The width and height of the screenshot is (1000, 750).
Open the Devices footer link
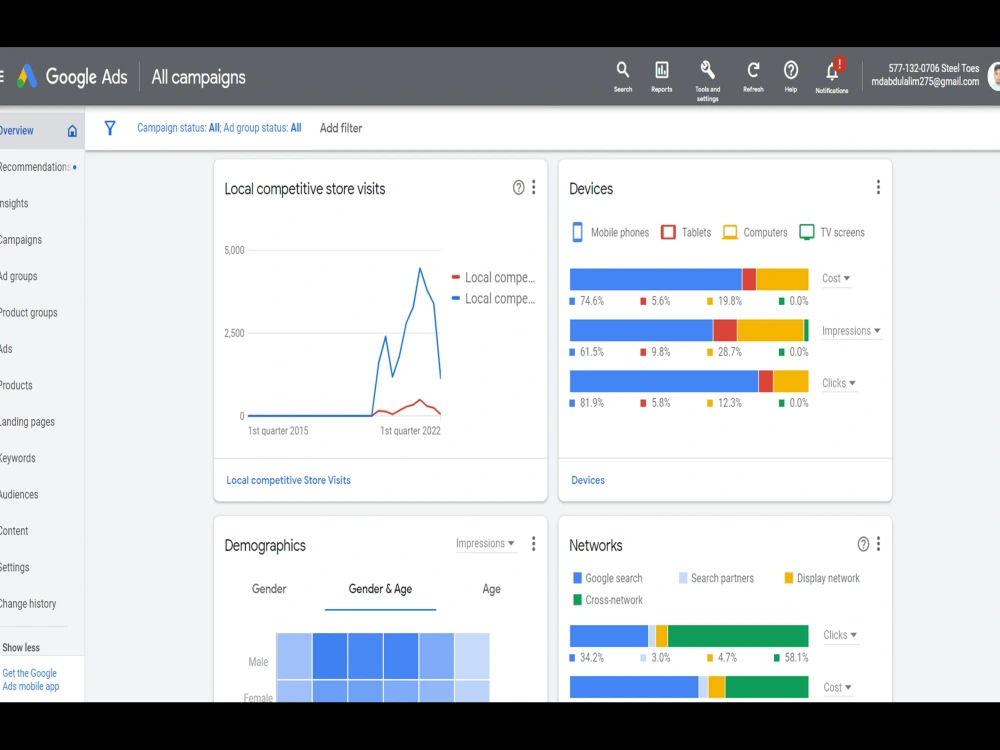588,480
